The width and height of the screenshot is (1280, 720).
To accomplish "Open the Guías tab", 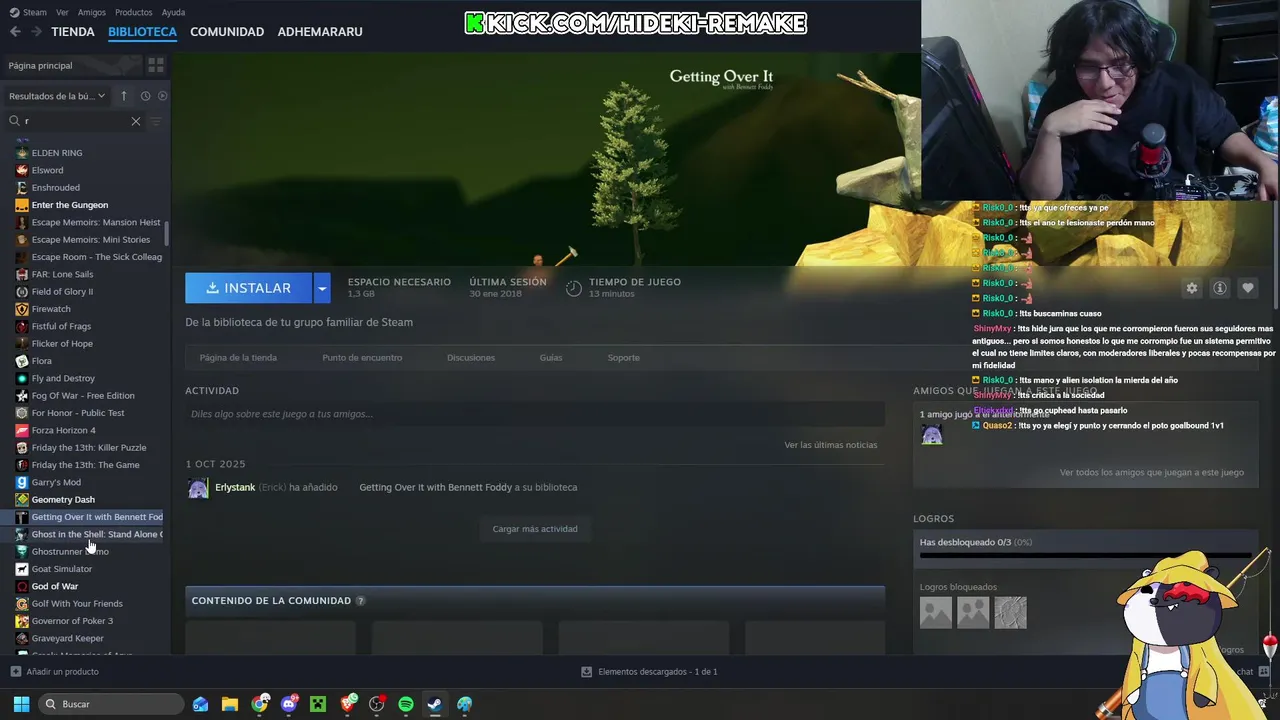I will (551, 358).
